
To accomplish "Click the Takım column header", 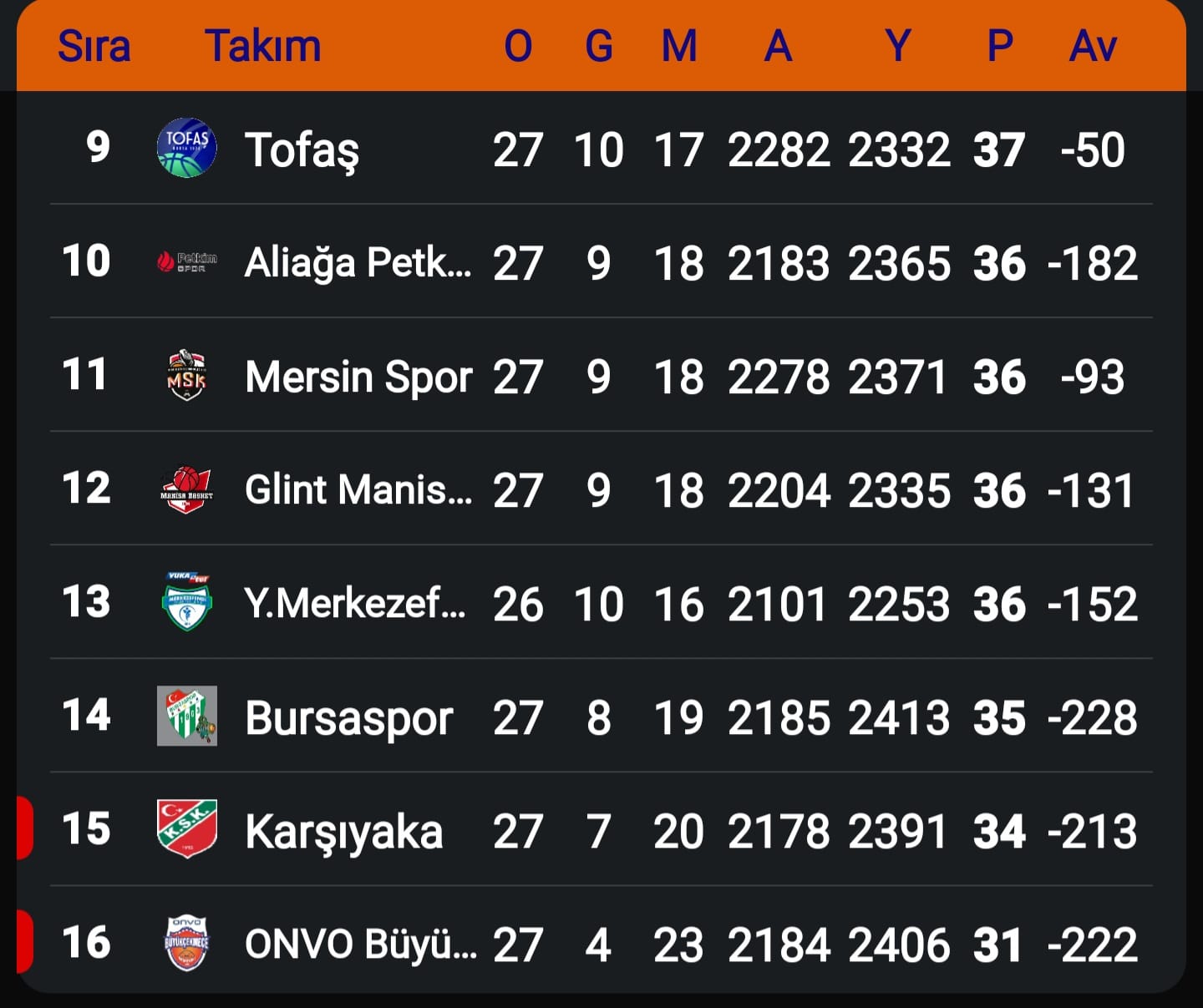I will pyautogui.click(x=262, y=46).
